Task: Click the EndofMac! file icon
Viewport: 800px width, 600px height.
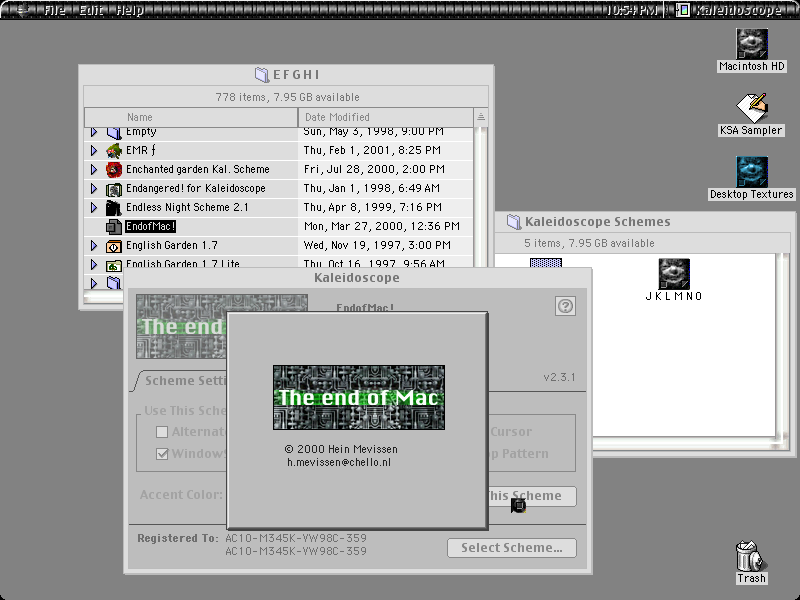Action: (x=114, y=227)
